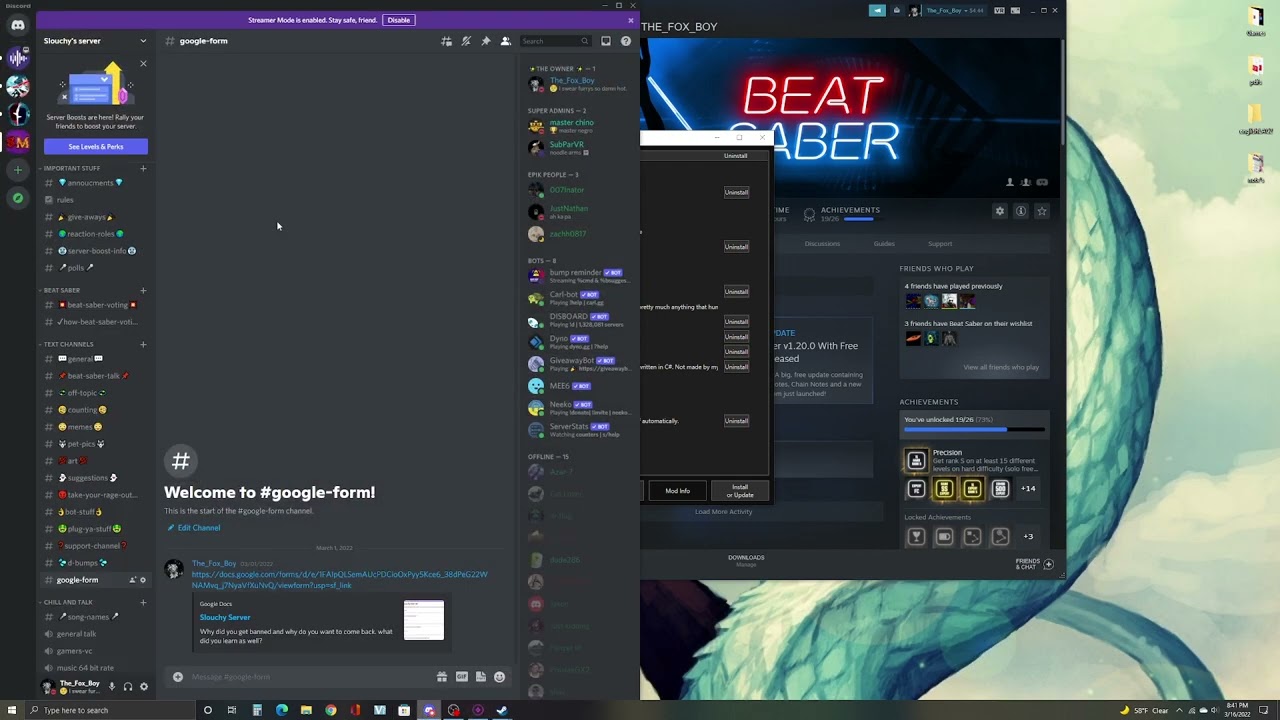The image size is (1280, 720).
Task: Open the Discussions tab in Steam
Action: (822, 244)
